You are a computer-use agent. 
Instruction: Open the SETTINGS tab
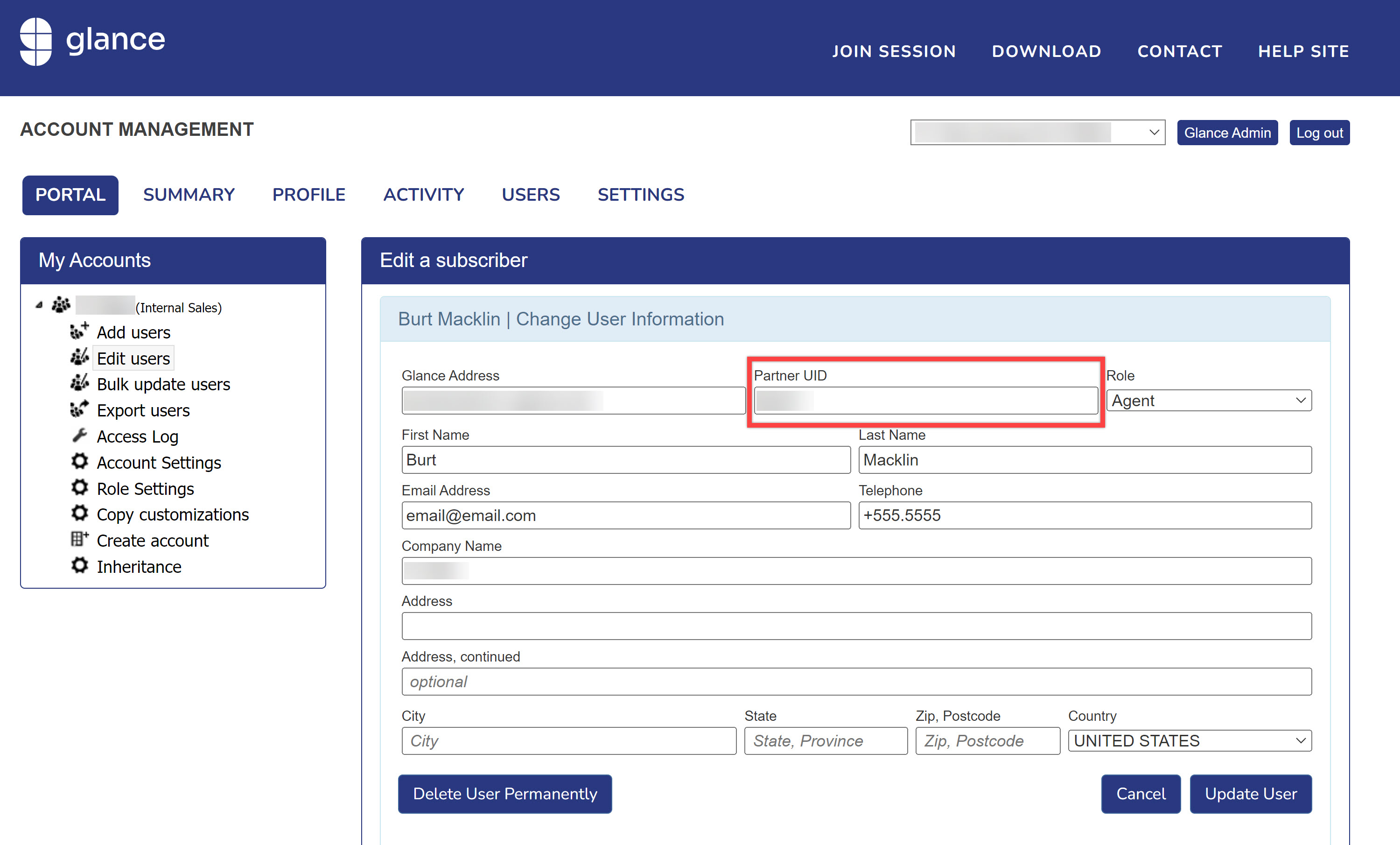coord(640,195)
